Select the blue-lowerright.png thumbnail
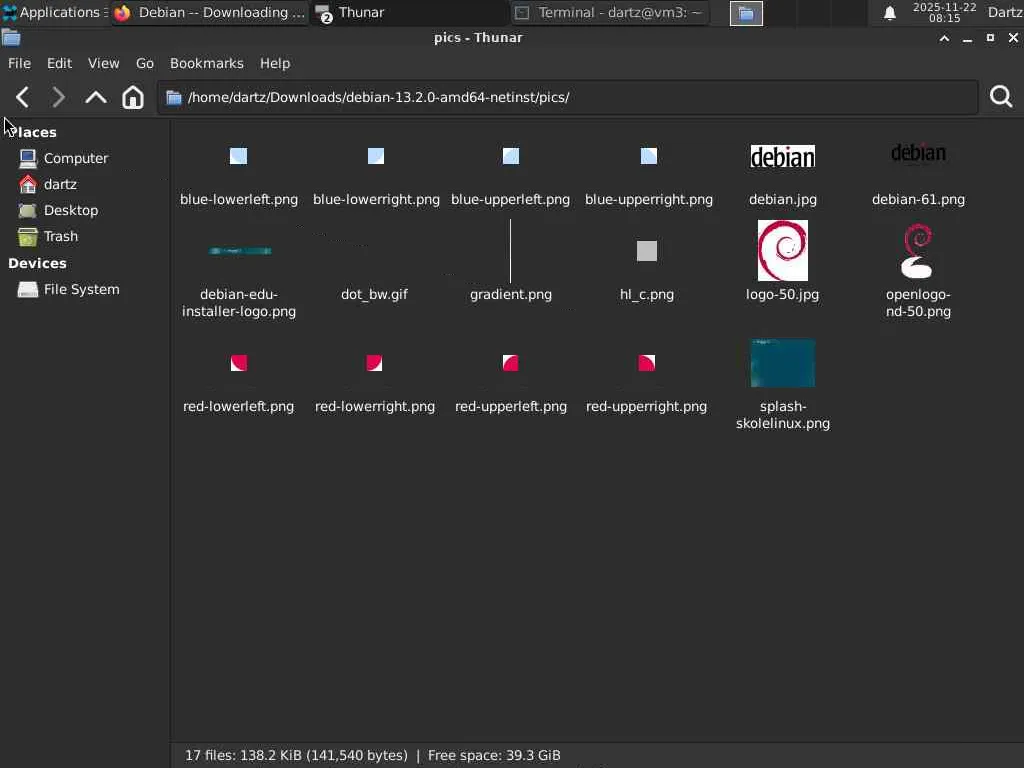This screenshot has height=768, width=1024. coord(376,156)
